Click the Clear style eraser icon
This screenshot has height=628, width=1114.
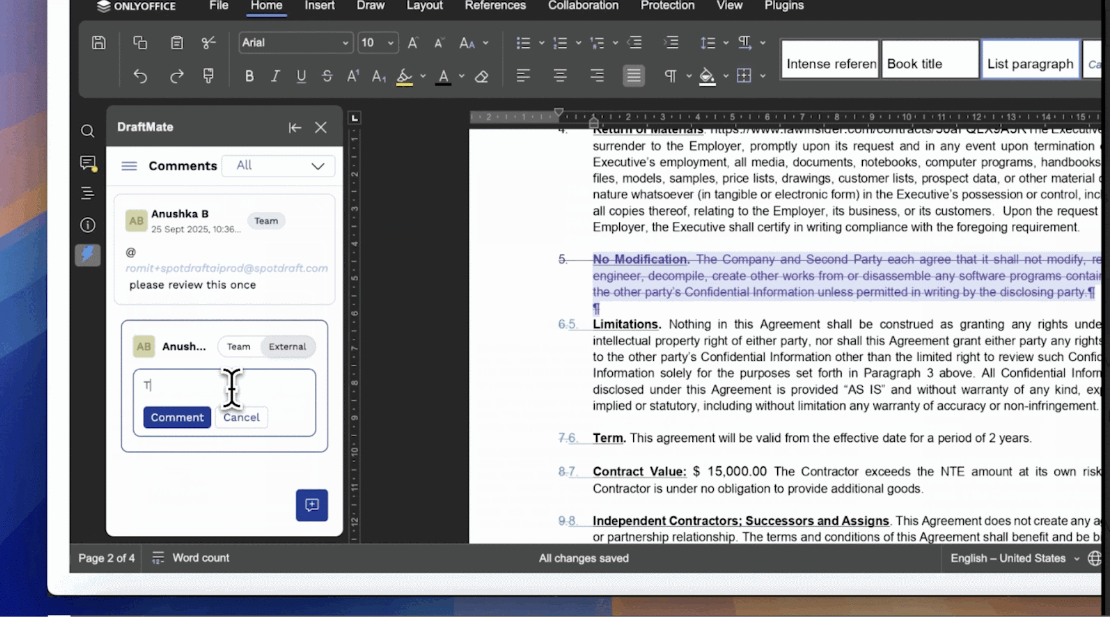tap(481, 76)
